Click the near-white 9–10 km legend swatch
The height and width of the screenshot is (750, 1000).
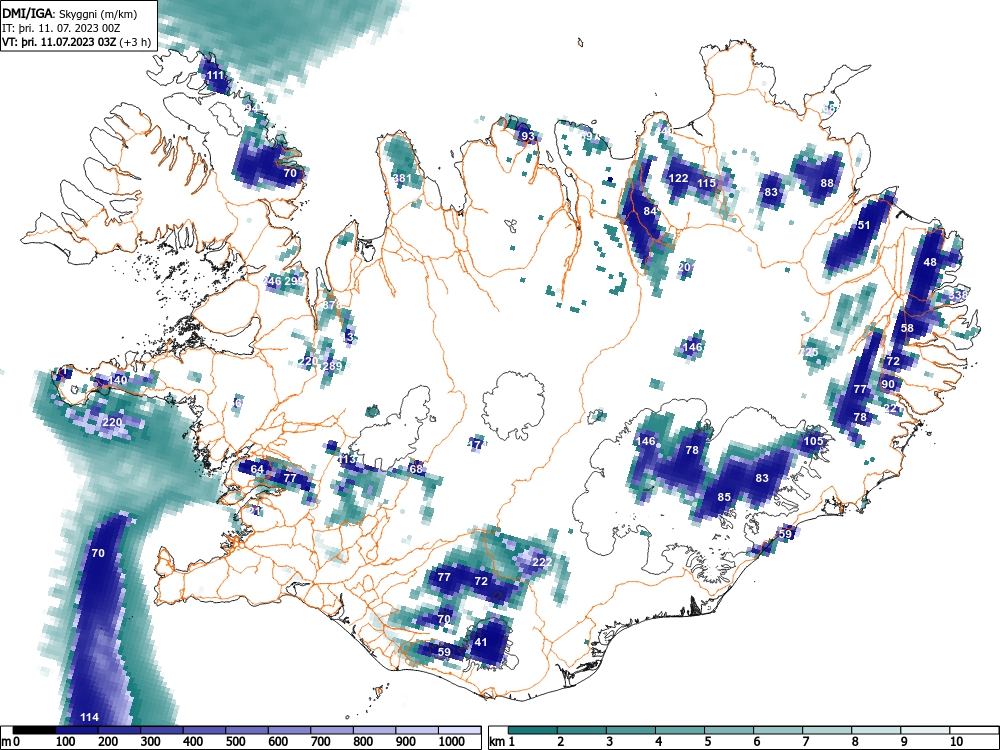coord(925,730)
